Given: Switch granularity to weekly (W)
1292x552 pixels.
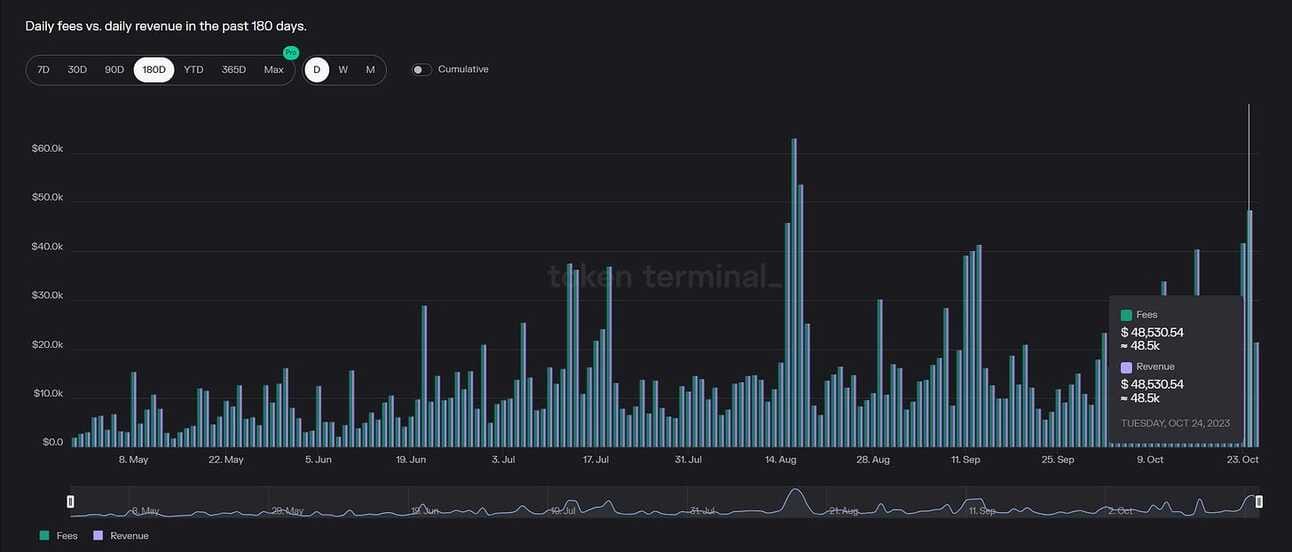Looking at the screenshot, I should tap(343, 70).
